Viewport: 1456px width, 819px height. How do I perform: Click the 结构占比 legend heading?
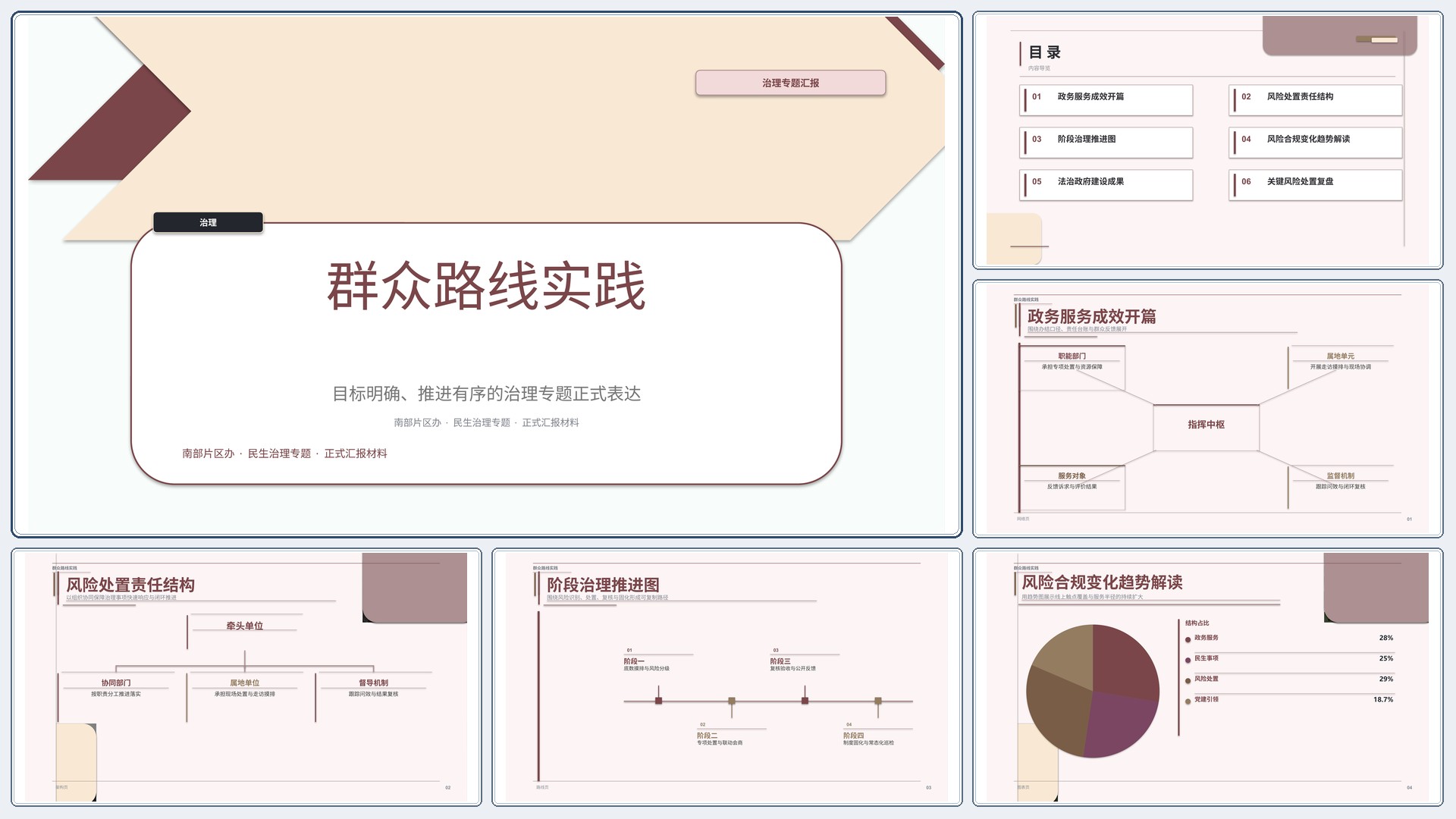pyautogui.click(x=1197, y=623)
